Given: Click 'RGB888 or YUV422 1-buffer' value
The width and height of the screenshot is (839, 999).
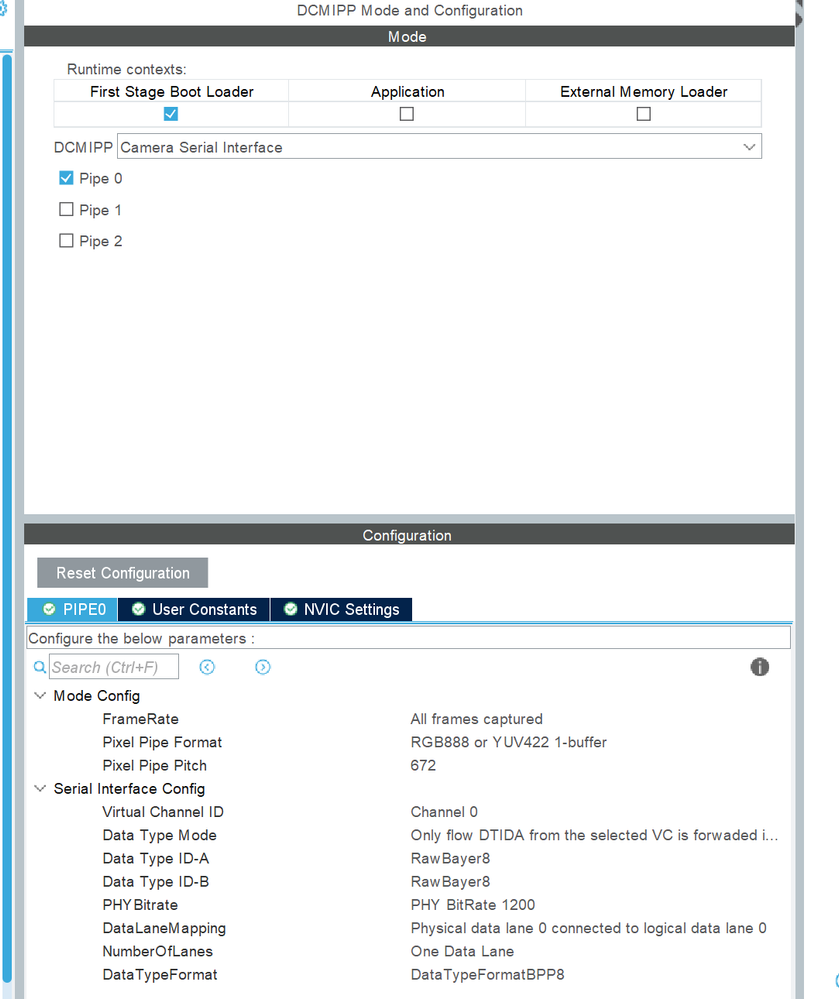Looking at the screenshot, I should [509, 742].
